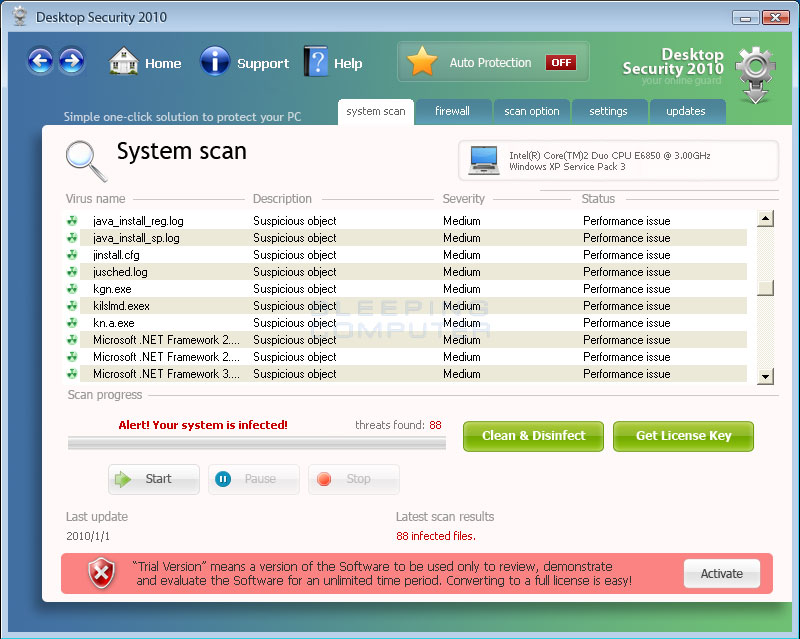Open Support via the blue info icon
Screen dimensions: 800x639
pyautogui.click(x=215, y=62)
